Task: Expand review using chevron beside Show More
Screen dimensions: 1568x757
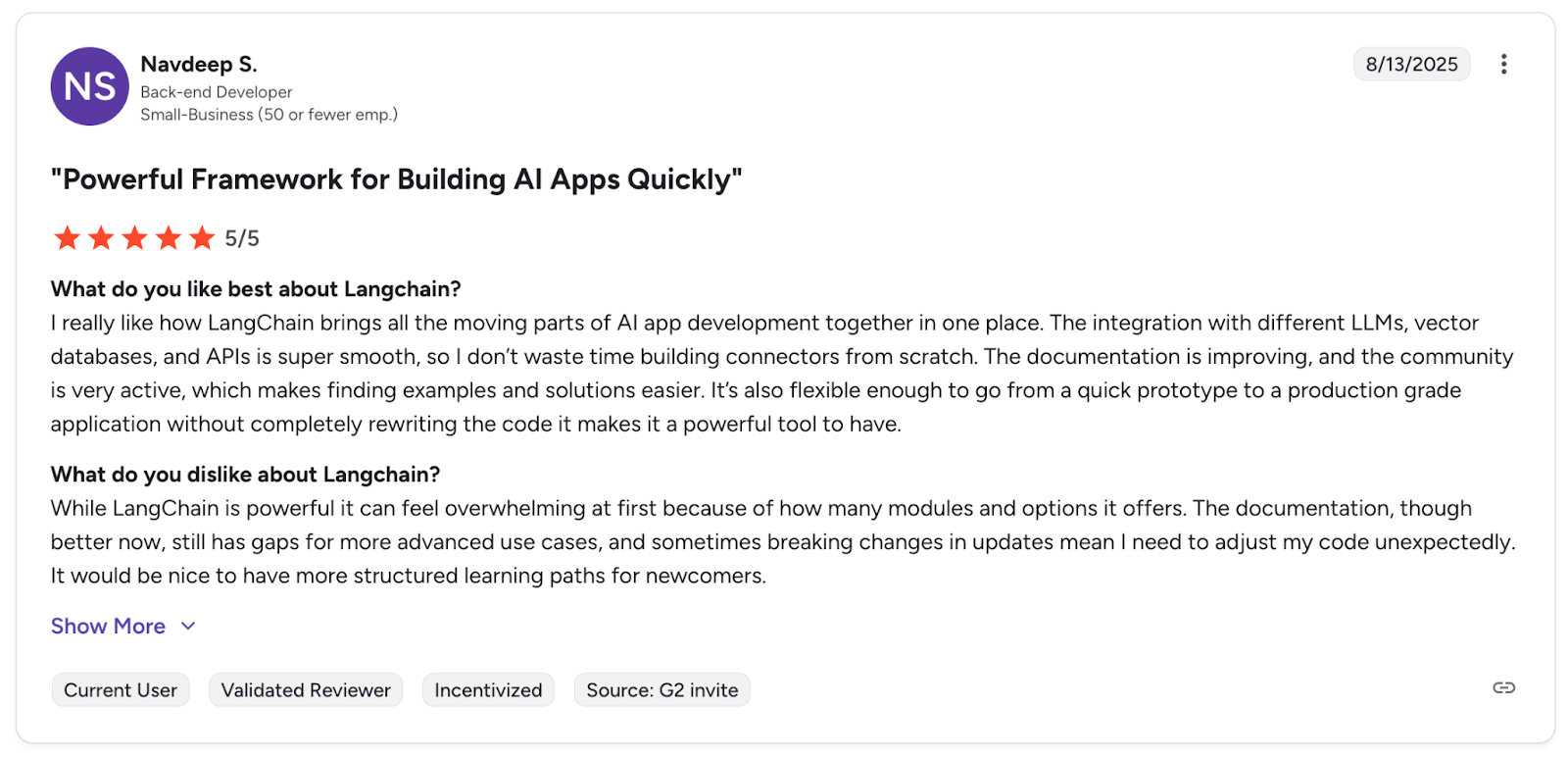Action: (188, 626)
